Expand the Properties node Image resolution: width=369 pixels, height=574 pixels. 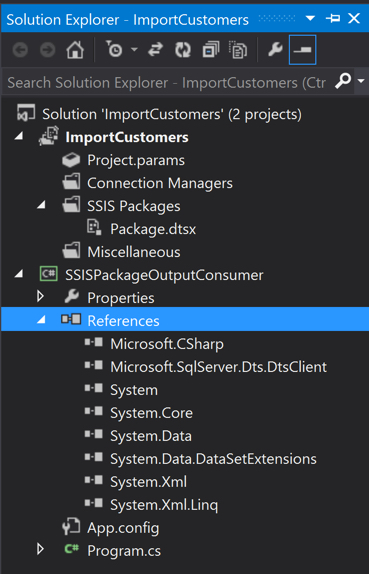40,297
